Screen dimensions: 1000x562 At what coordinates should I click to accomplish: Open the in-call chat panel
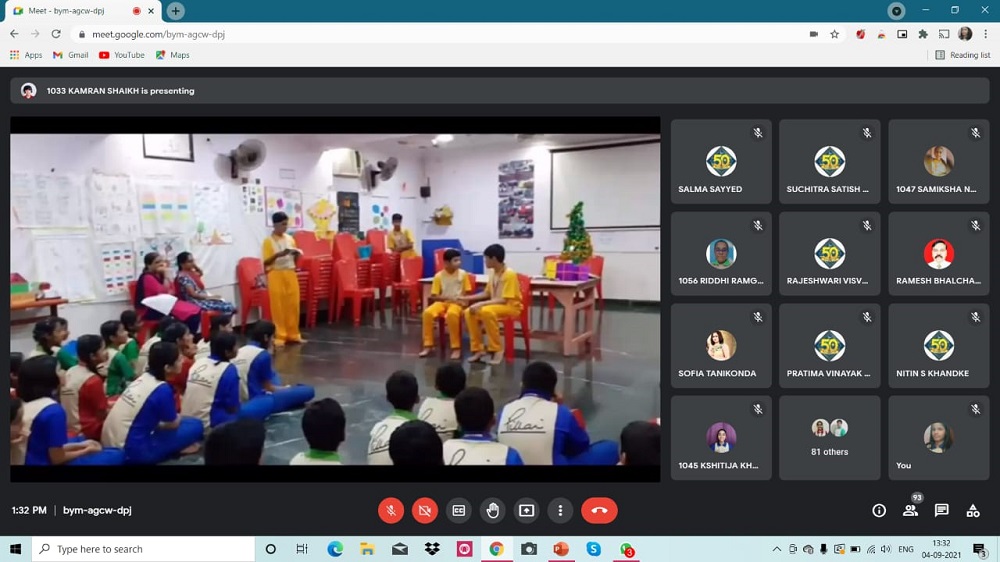click(x=941, y=510)
